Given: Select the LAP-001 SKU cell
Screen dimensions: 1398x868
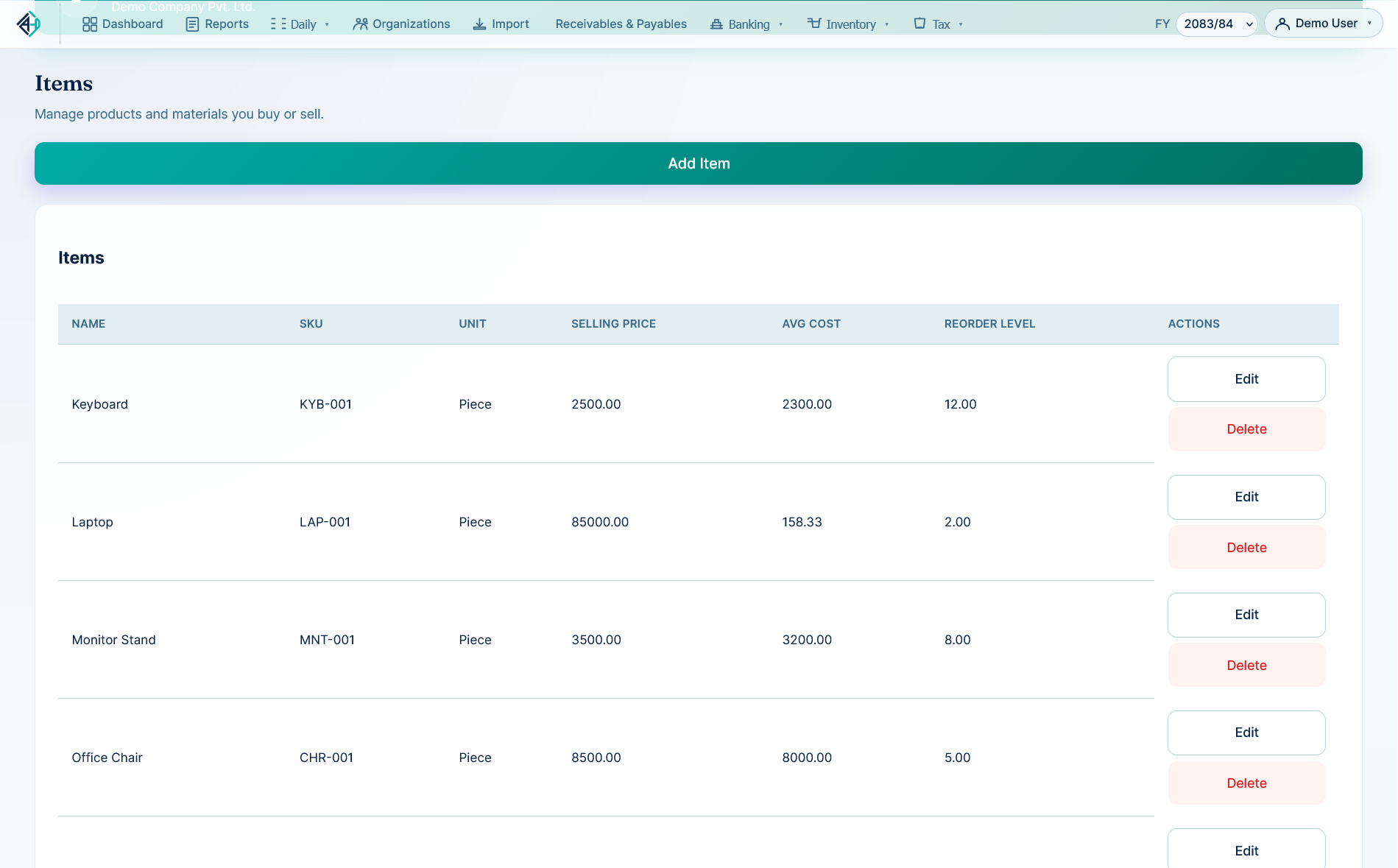Looking at the screenshot, I should point(325,522).
